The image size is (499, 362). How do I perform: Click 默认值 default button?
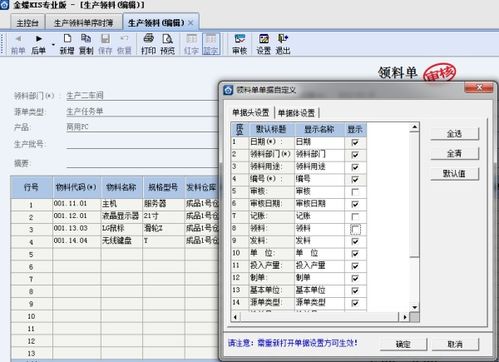point(454,174)
